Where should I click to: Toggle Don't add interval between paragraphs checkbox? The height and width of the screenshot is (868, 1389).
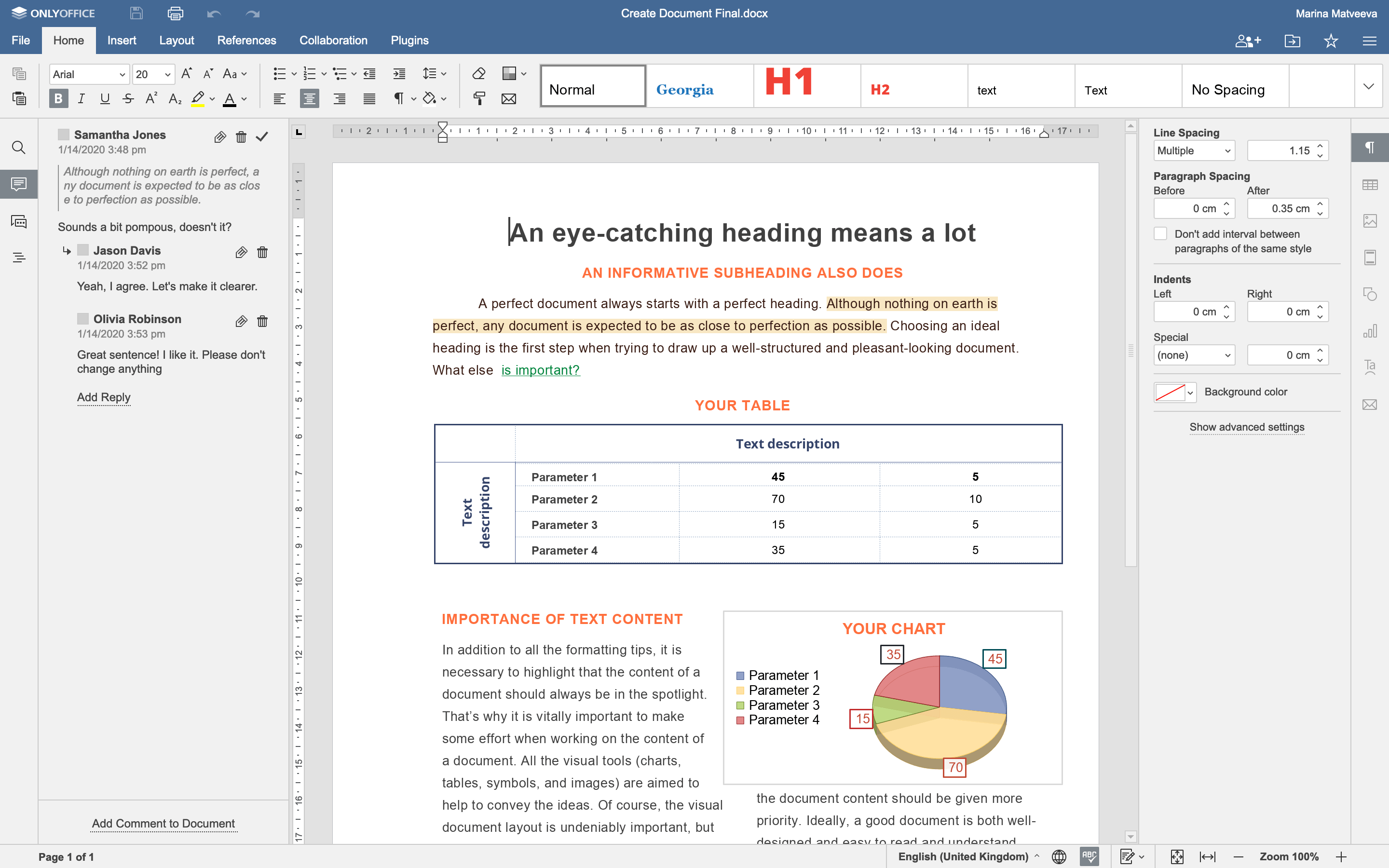point(1160,232)
